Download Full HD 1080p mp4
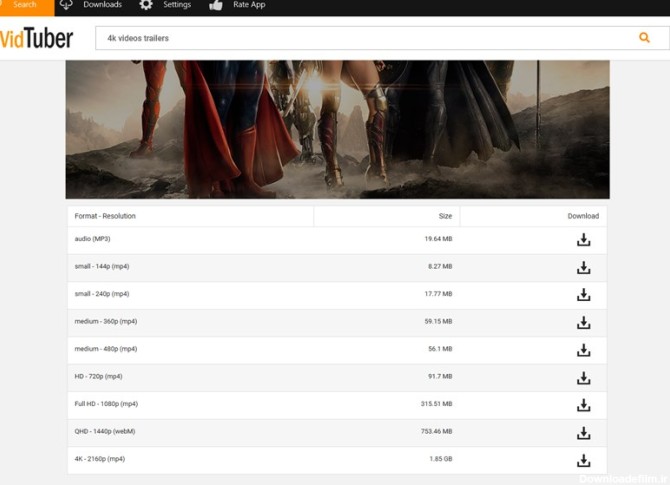This screenshot has width=670, height=485. tap(583, 405)
